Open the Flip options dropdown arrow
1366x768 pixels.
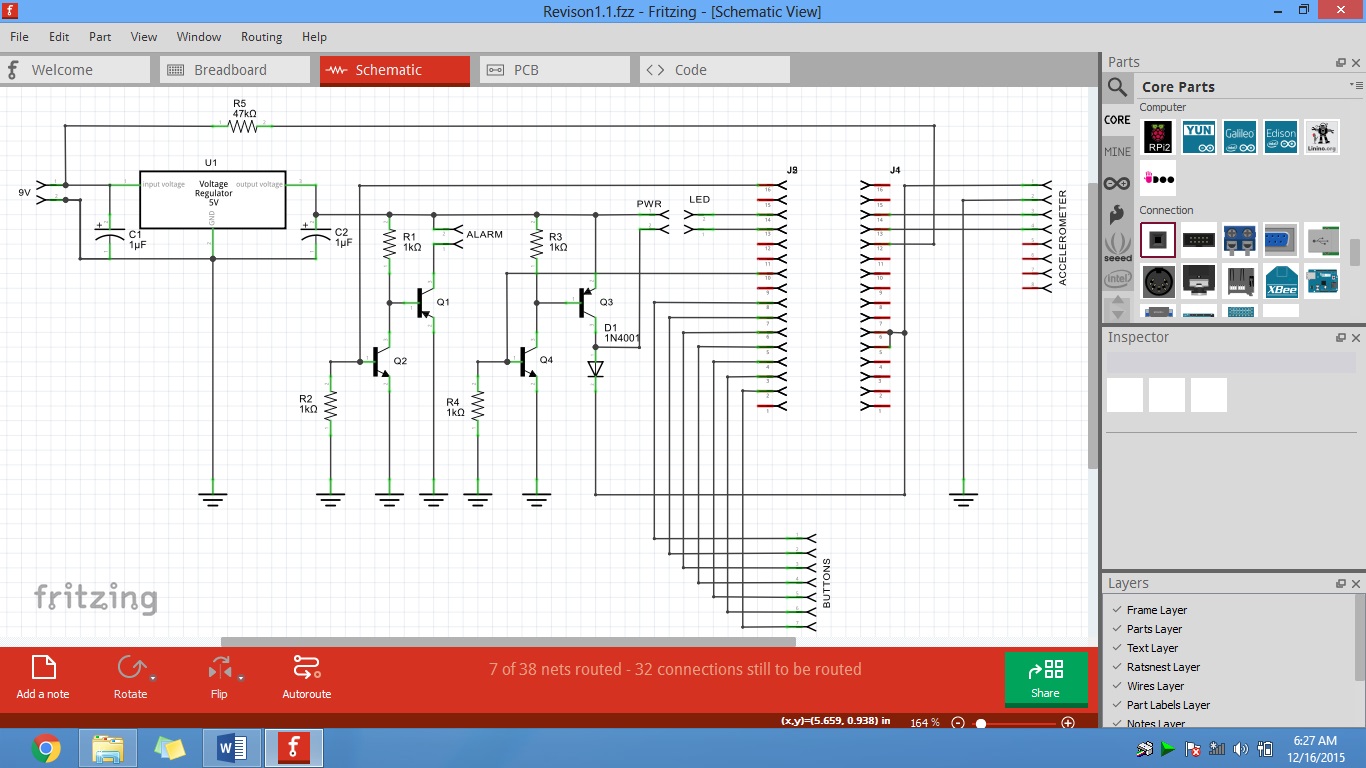(x=241, y=678)
